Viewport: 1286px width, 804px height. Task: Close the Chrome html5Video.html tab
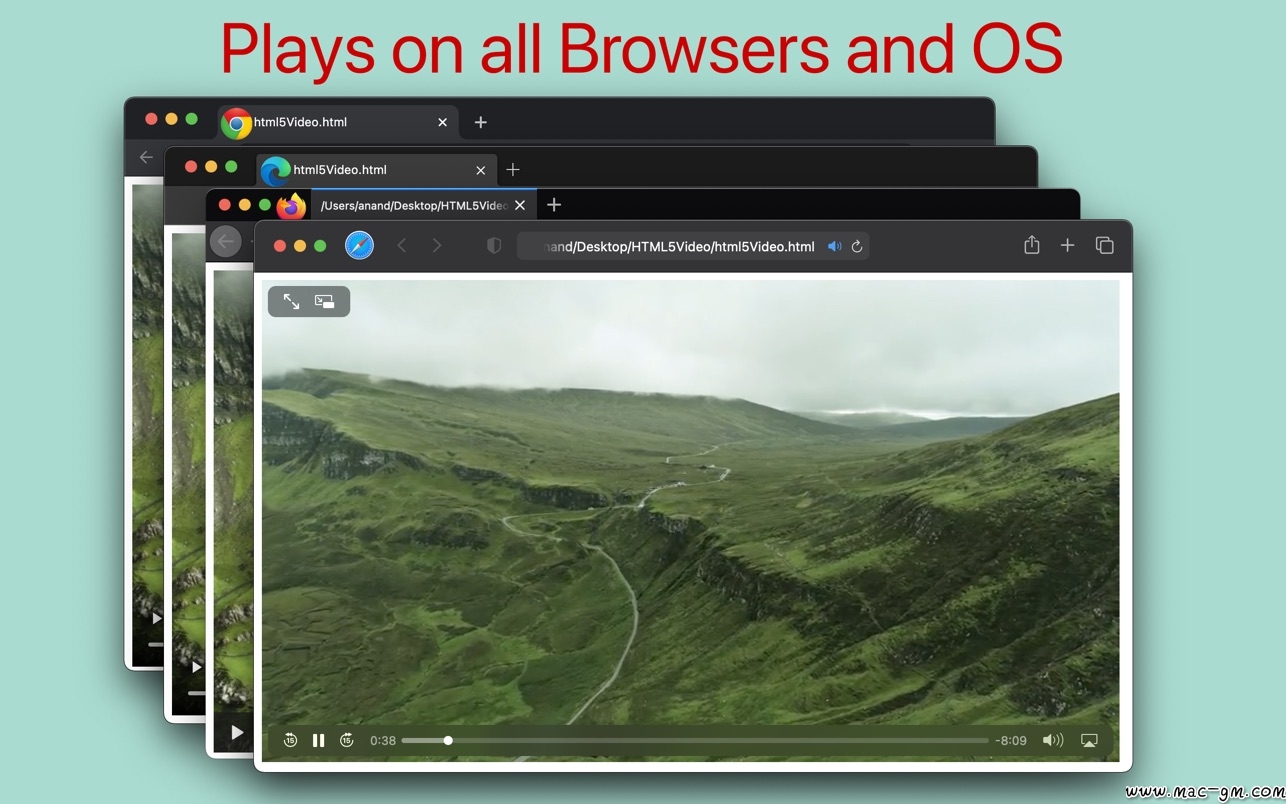(443, 122)
